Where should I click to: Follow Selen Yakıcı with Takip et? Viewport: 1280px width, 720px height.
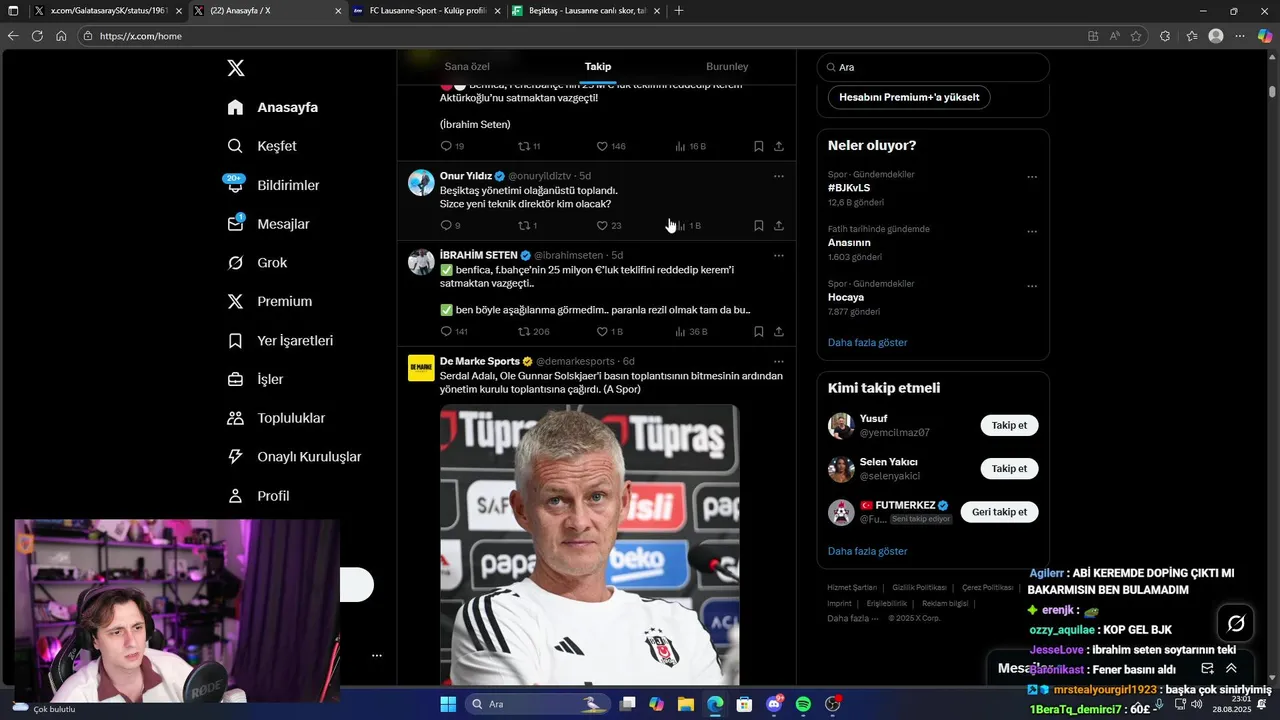pos(1009,468)
